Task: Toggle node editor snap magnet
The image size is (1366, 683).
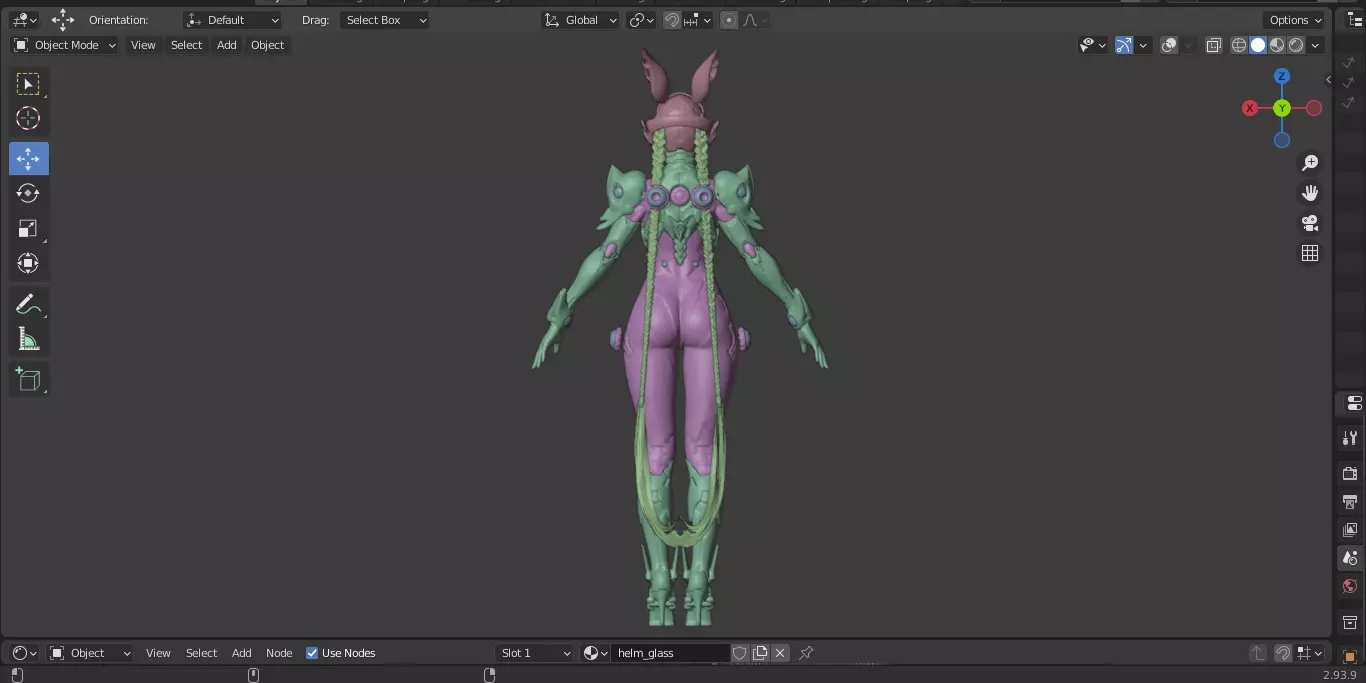Action: tap(1283, 653)
